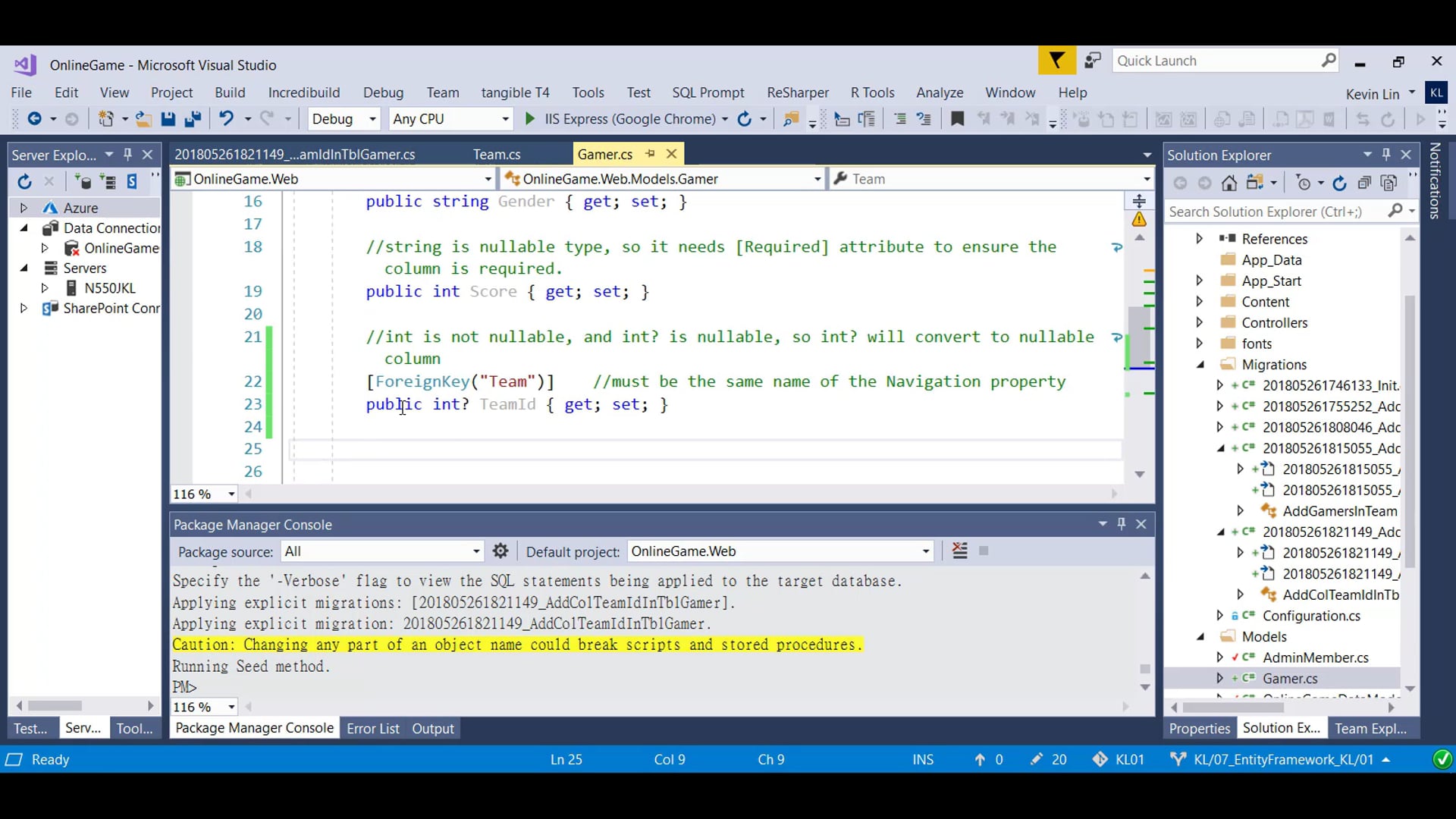Start IIS Express with green play button
The image size is (1456, 819).
coord(529,119)
